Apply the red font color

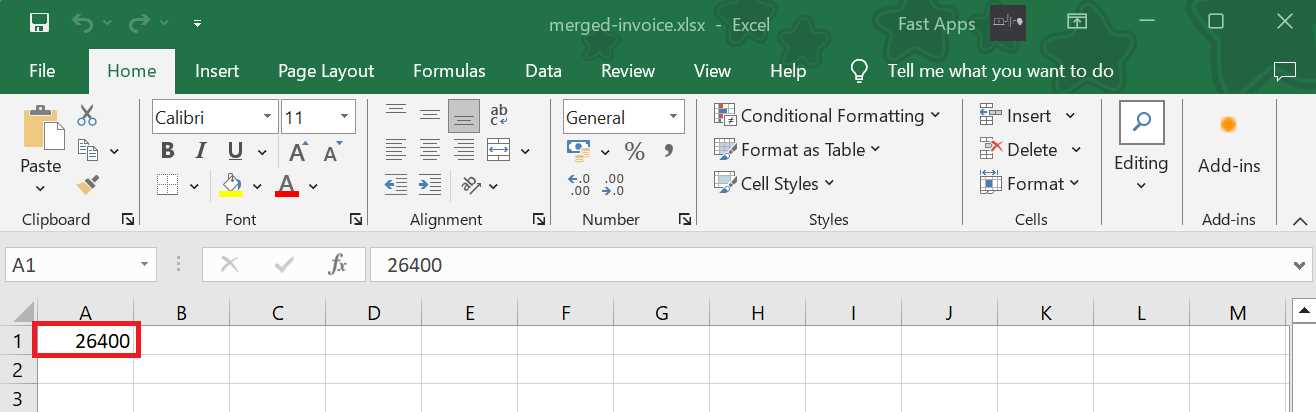tap(287, 185)
